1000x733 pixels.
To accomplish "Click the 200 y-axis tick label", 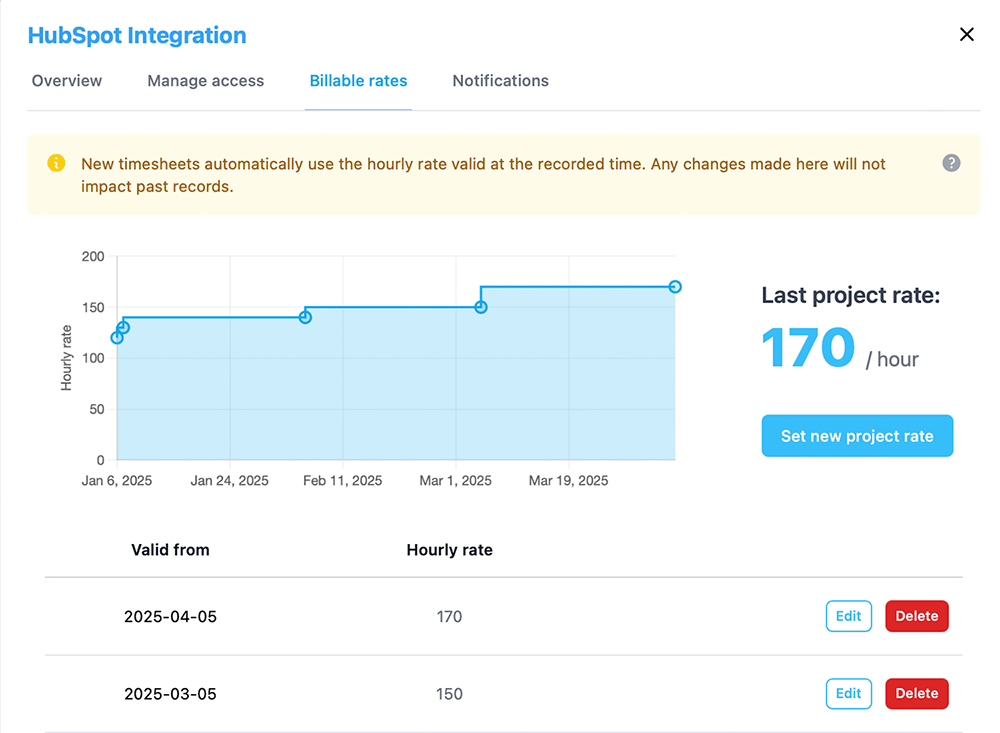I will pyautogui.click(x=93, y=256).
